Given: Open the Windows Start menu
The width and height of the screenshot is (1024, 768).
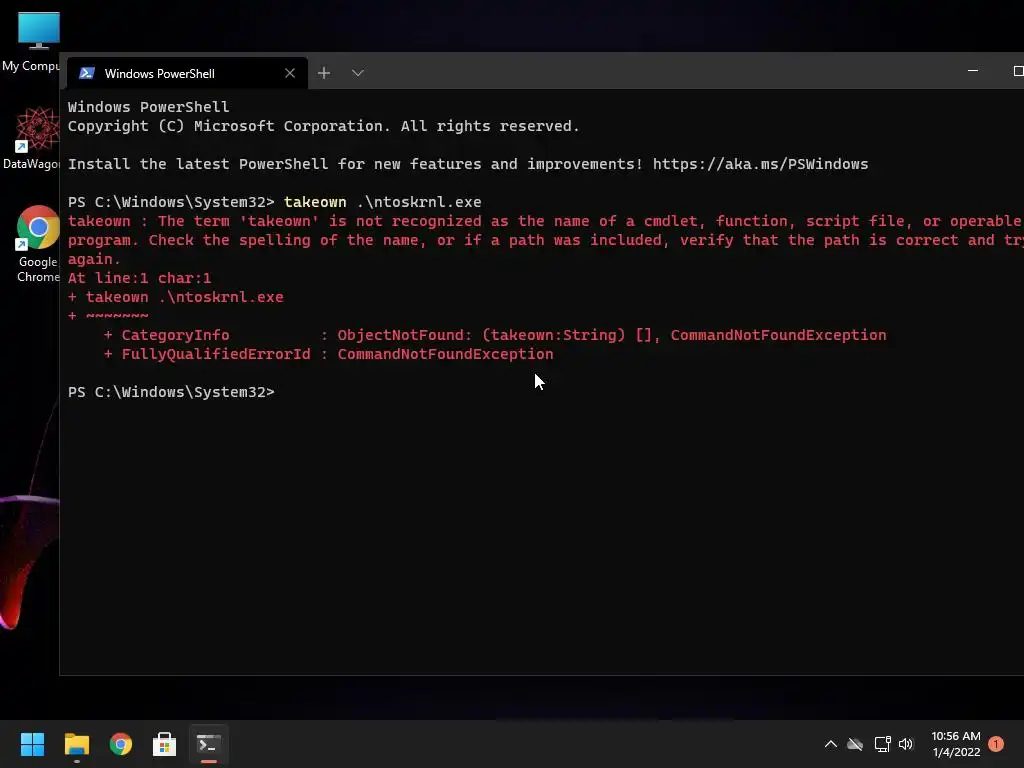Looking at the screenshot, I should (x=32, y=744).
